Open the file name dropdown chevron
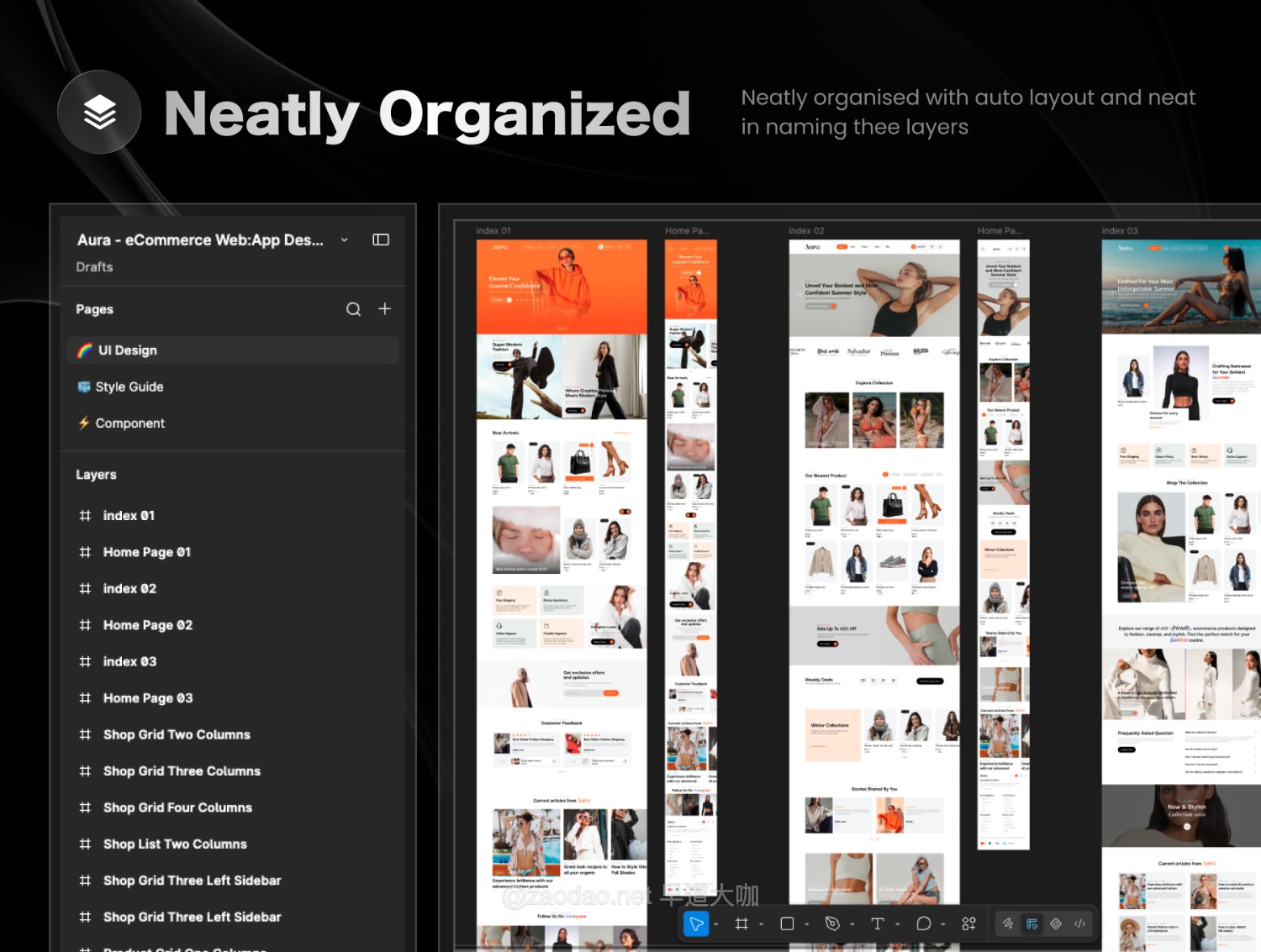Screen dimensions: 1261x952 pyautogui.click(x=345, y=240)
